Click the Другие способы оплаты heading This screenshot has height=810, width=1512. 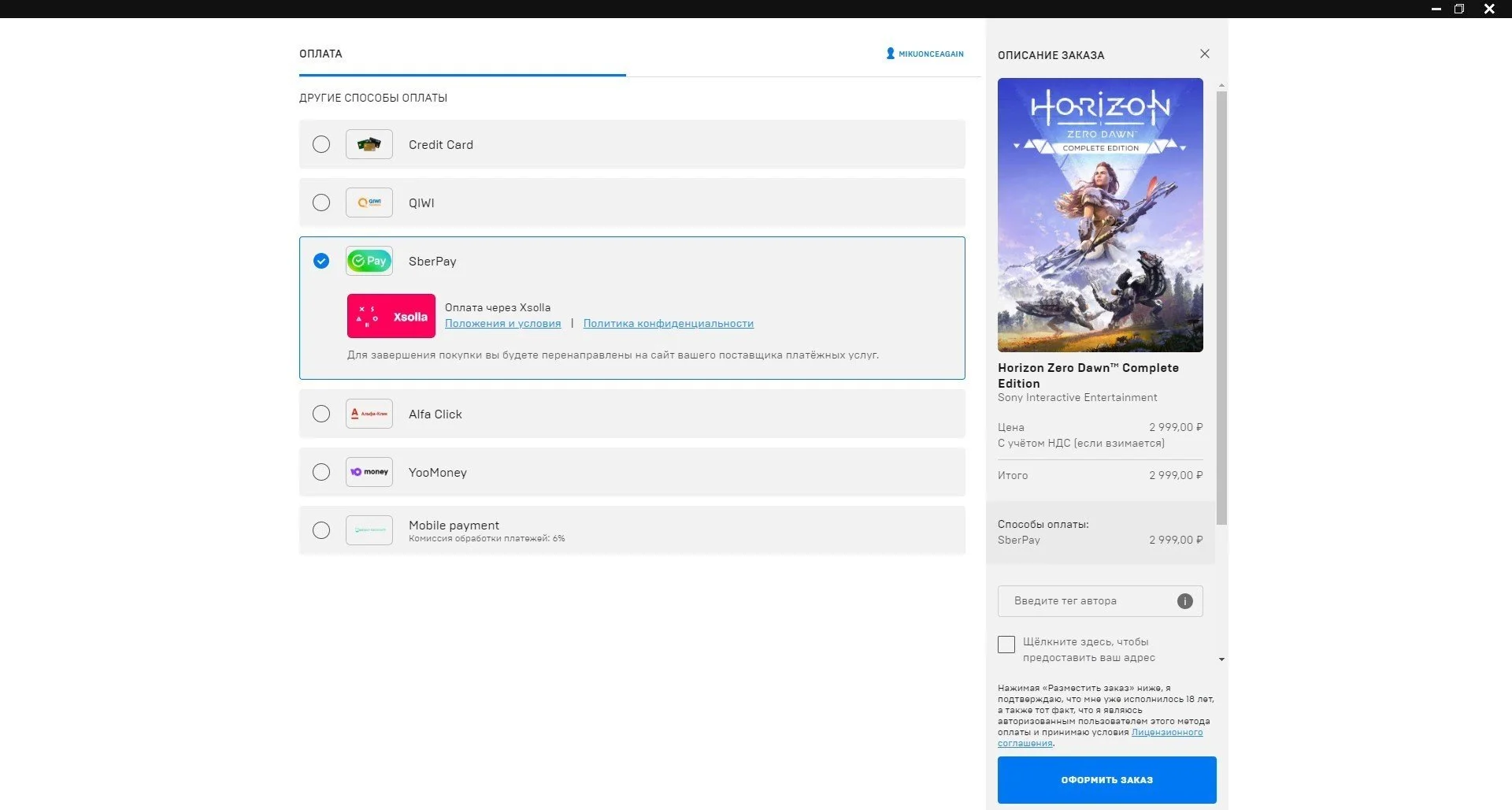click(373, 98)
